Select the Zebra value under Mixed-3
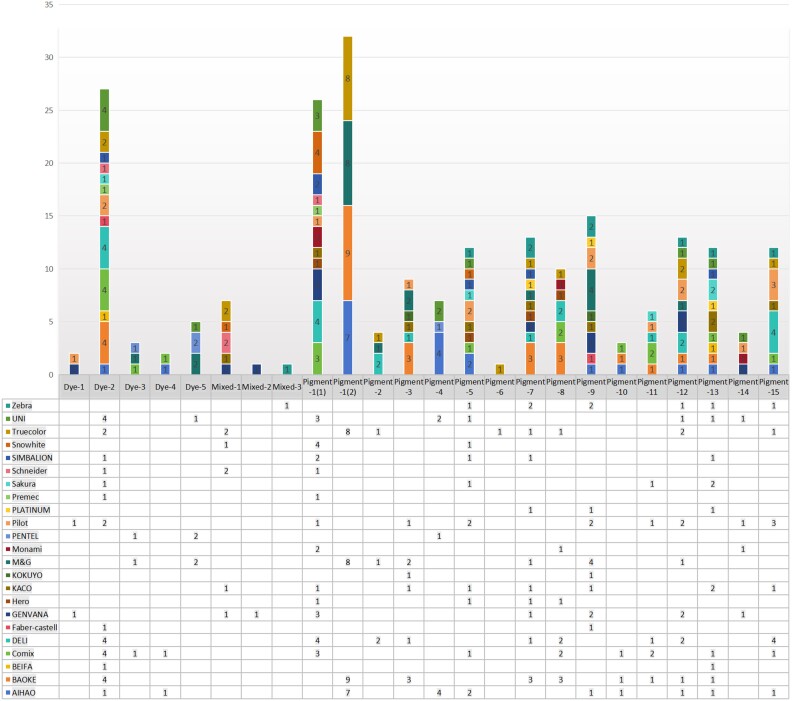 [287, 405]
